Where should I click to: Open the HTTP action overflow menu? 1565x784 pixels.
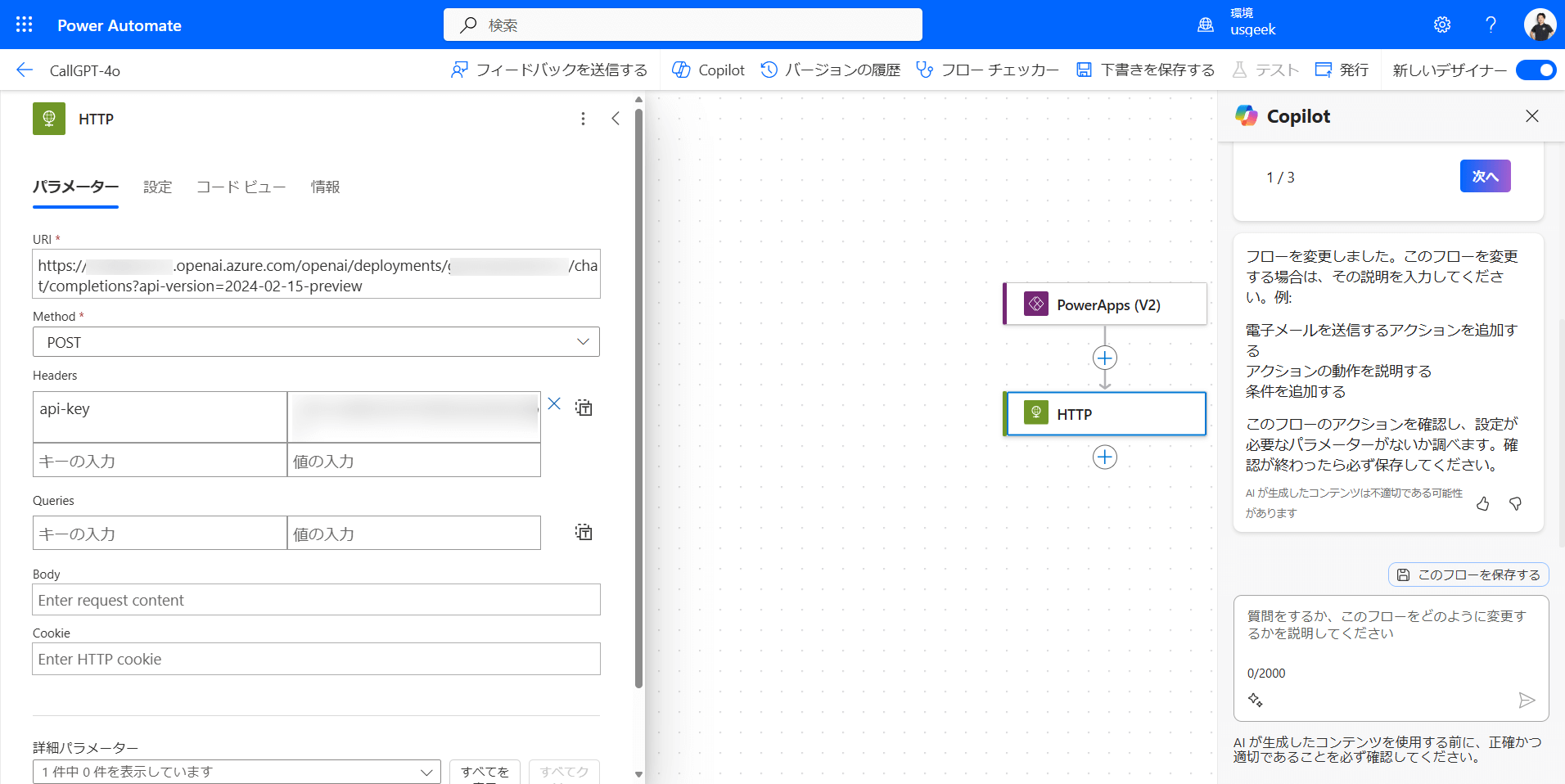click(x=583, y=119)
